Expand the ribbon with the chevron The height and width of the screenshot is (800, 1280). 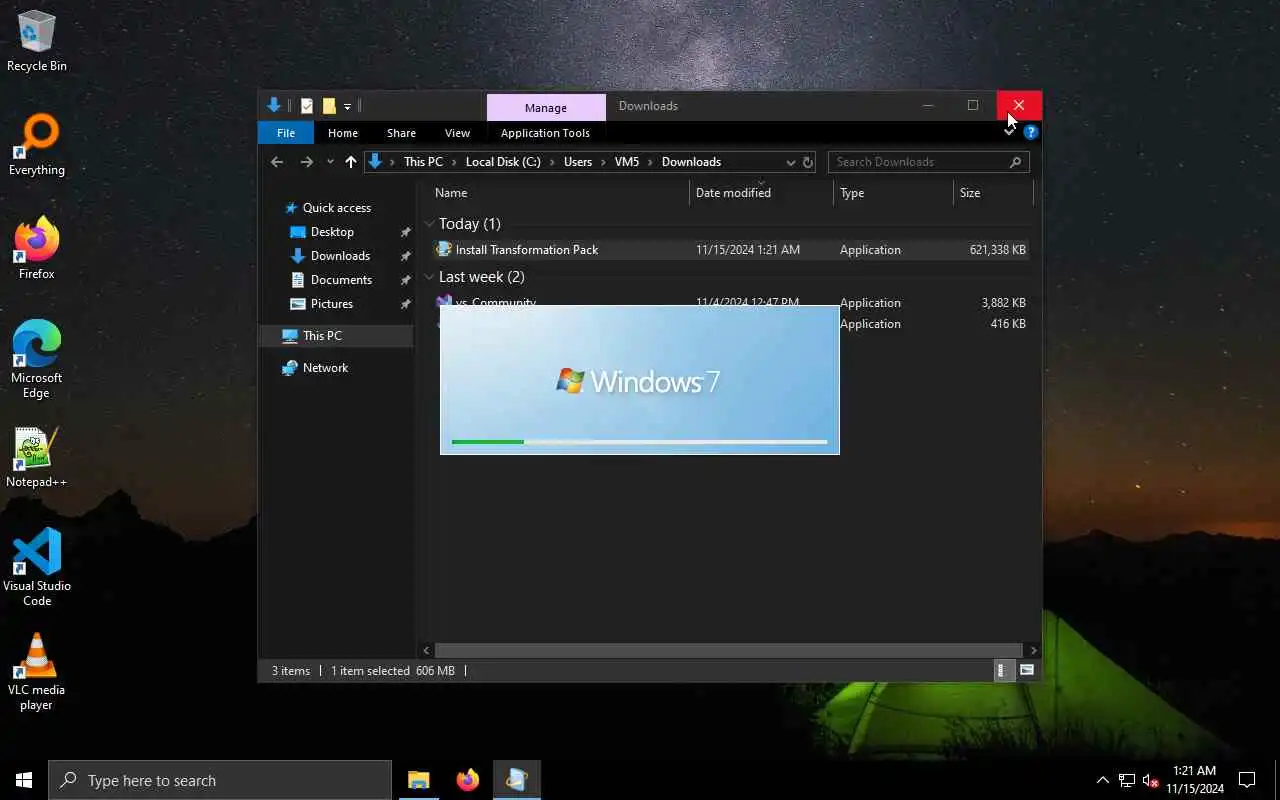coord(1010,132)
